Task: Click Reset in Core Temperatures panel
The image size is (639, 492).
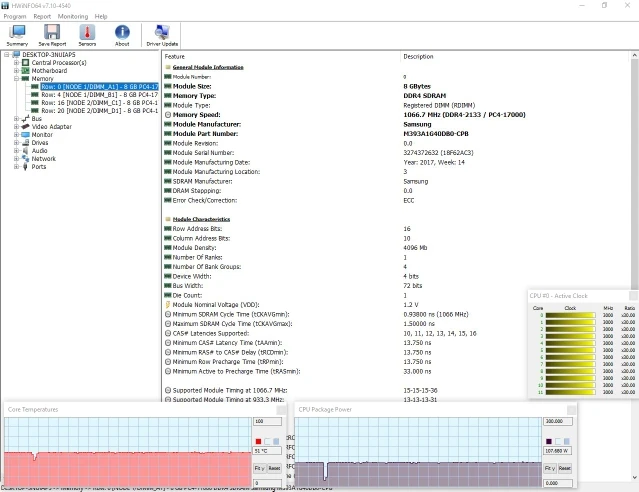Action: click(274, 468)
